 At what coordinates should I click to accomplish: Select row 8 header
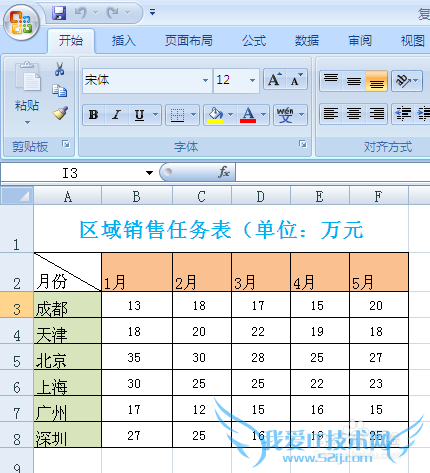(x=17, y=435)
